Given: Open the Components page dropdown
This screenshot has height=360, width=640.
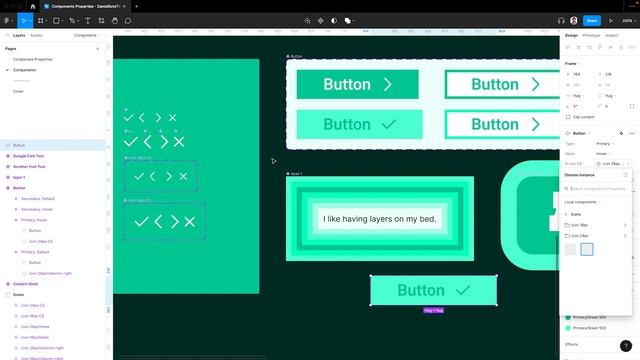Looking at the screenshot, I should click(87, 36).
